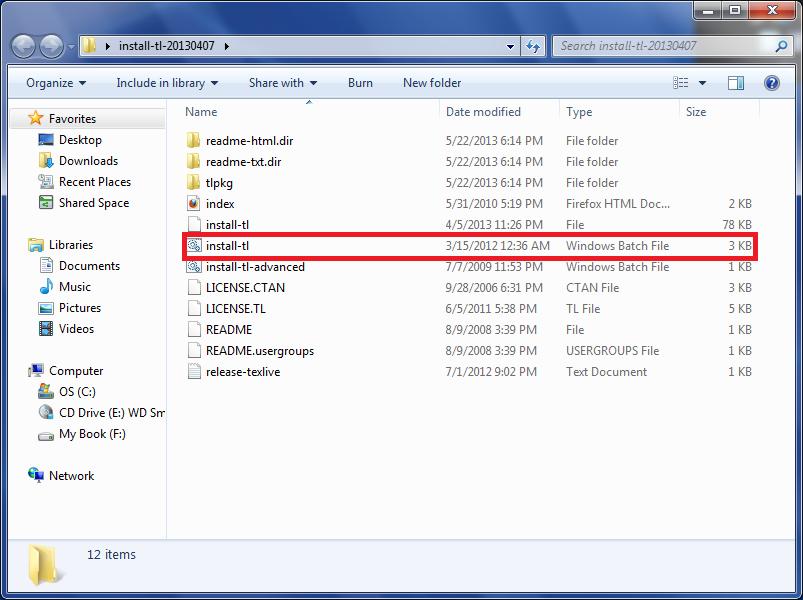Click the Back navigation arrow button
Screen dimensions: 803x600
point(24,47)
